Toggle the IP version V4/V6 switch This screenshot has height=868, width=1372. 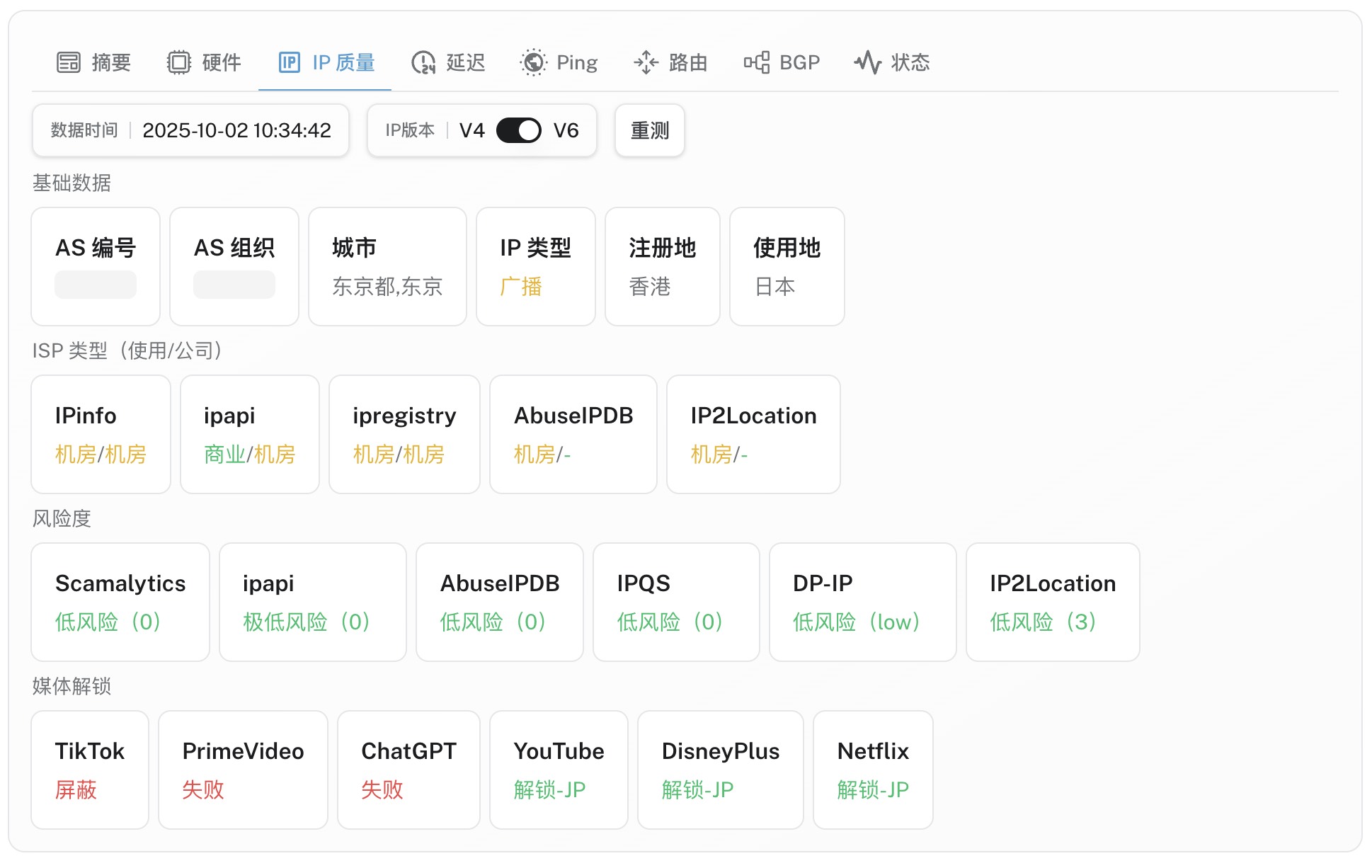[518, 130]
